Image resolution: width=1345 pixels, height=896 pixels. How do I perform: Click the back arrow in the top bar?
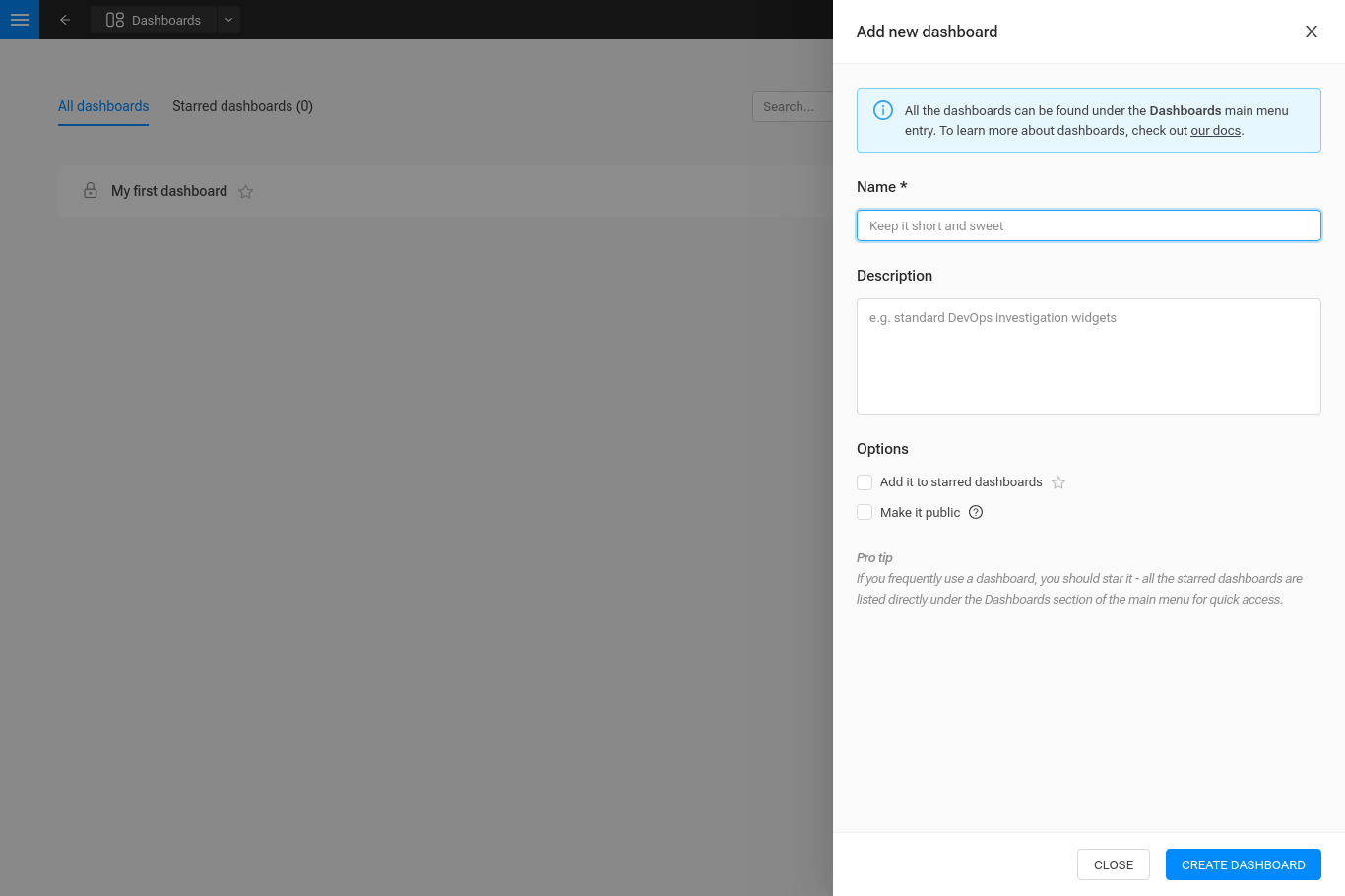(65, 20)
